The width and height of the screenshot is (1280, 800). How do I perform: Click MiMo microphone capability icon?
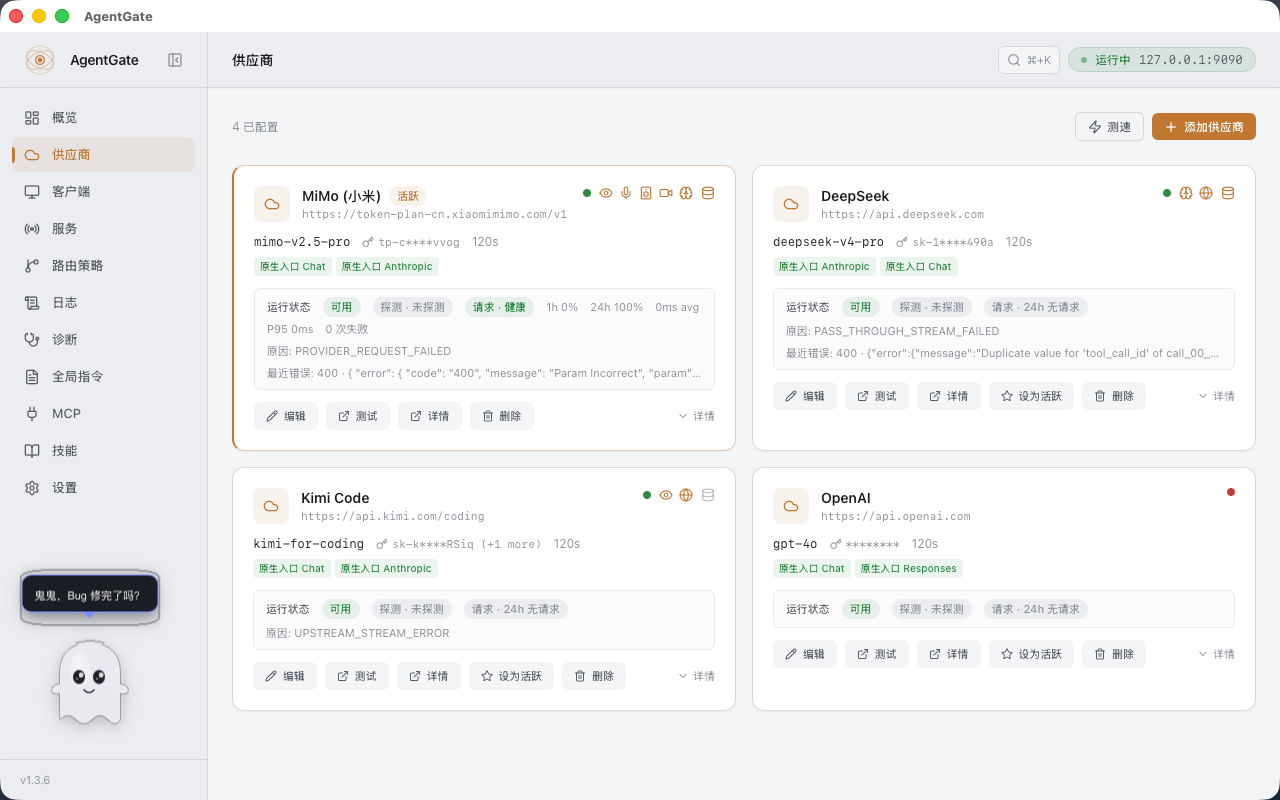click(x=626, y=193)
